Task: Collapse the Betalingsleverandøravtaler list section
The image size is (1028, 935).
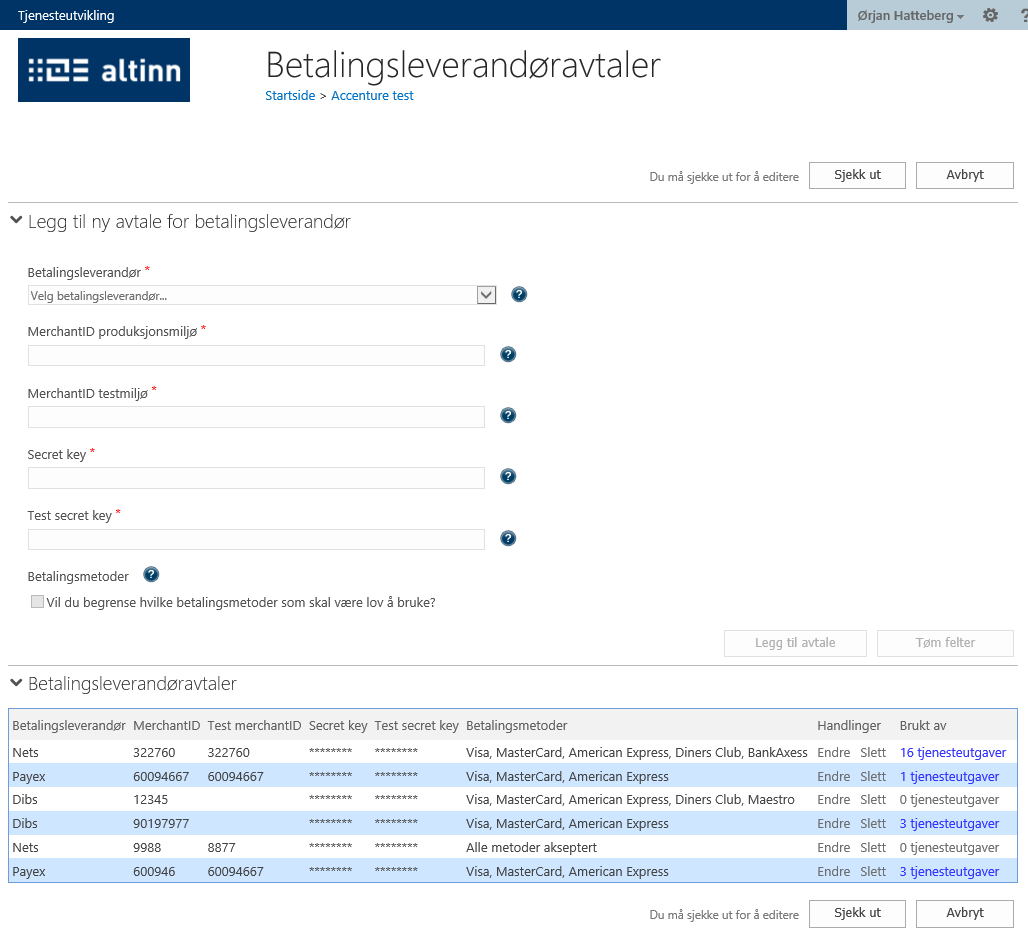Action: pyautogui.click(x=16, y=683)
